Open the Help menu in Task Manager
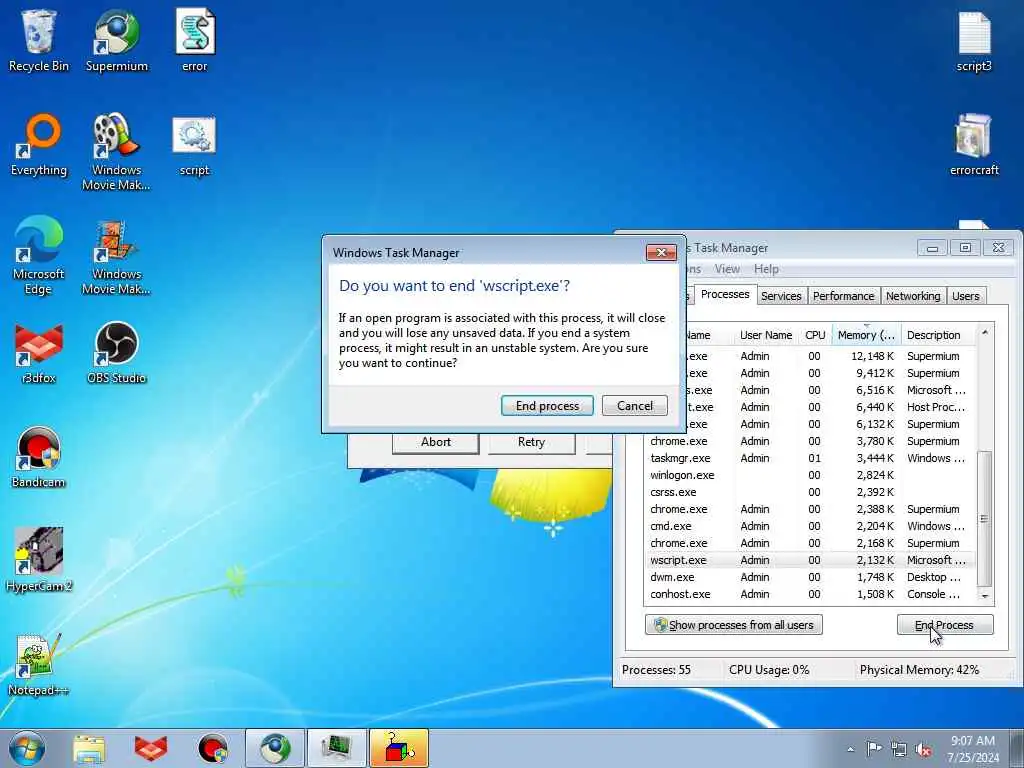Viewport: 1024px width, 768px height. coord(766,269)
